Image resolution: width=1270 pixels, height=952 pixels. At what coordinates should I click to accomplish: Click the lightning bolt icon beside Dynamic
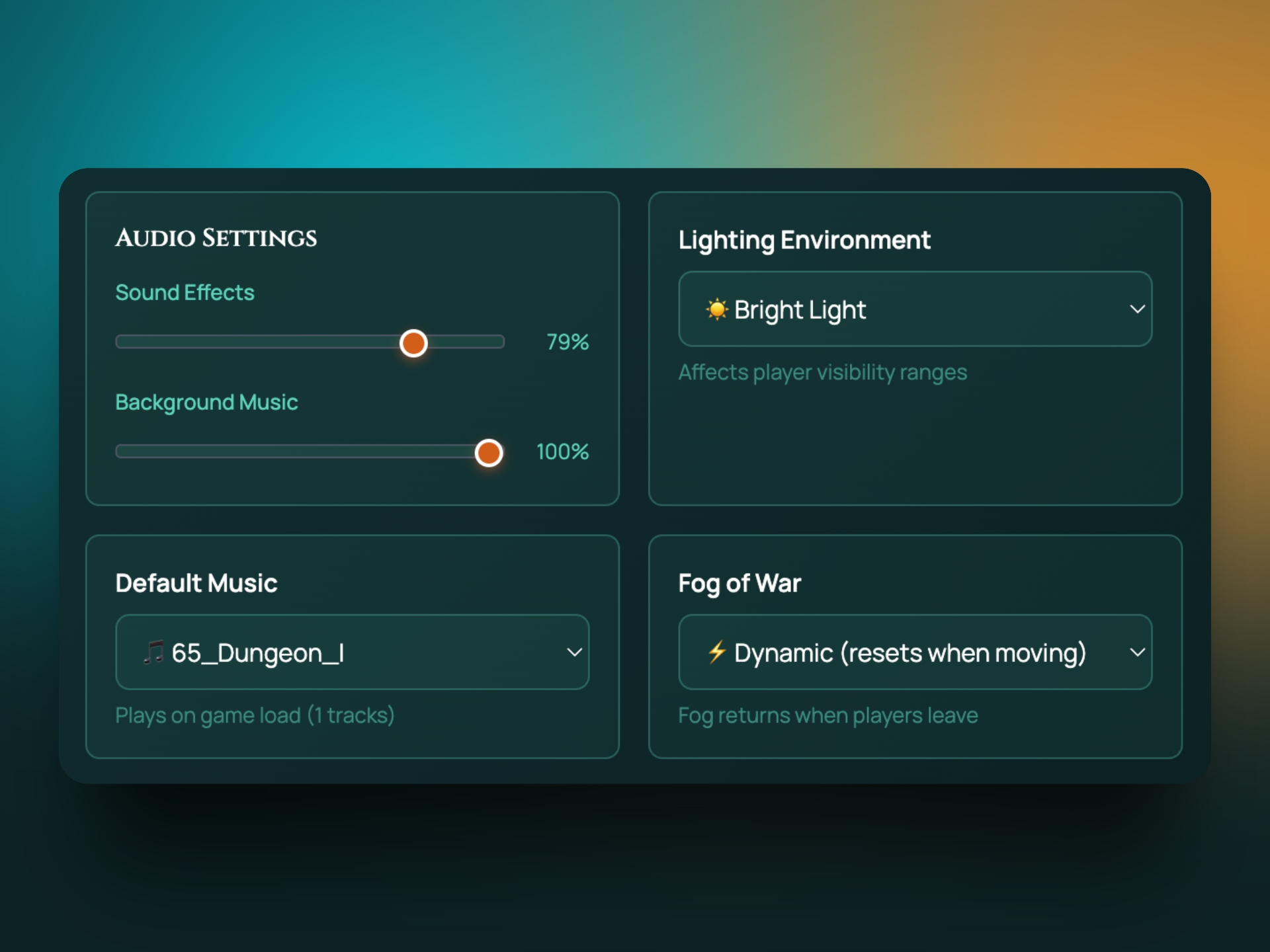click(x=717, y=652)
